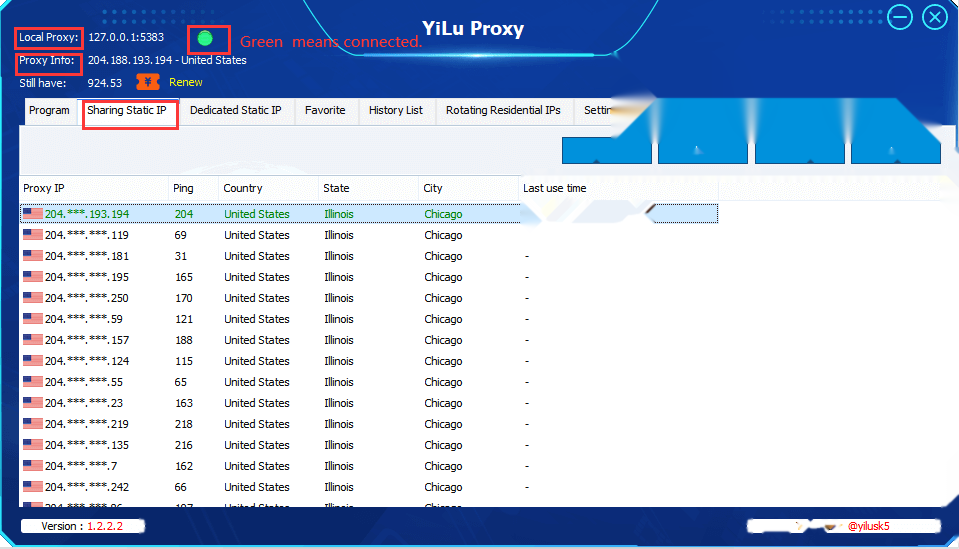
Task: Minimize the YiLu Proxy window
Action: point(900,17)
